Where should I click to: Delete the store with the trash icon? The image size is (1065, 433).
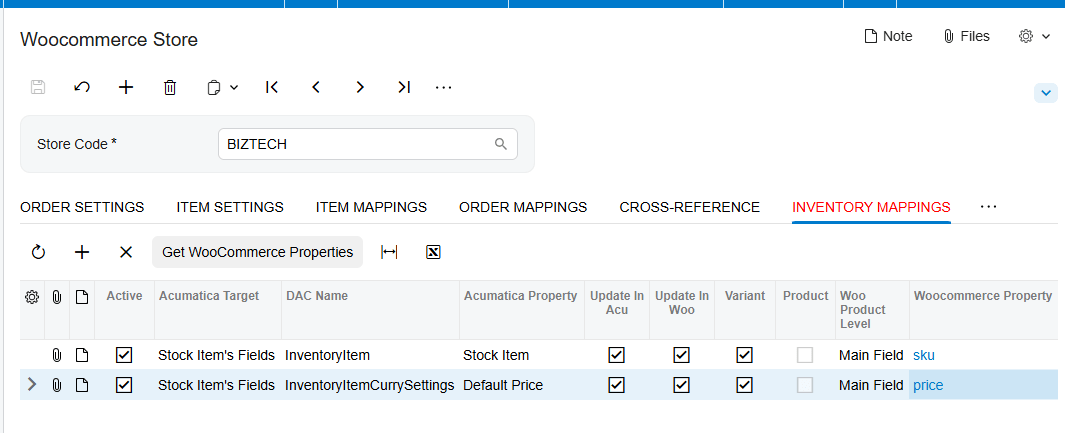pyautogui.click(x=170, y=87)
